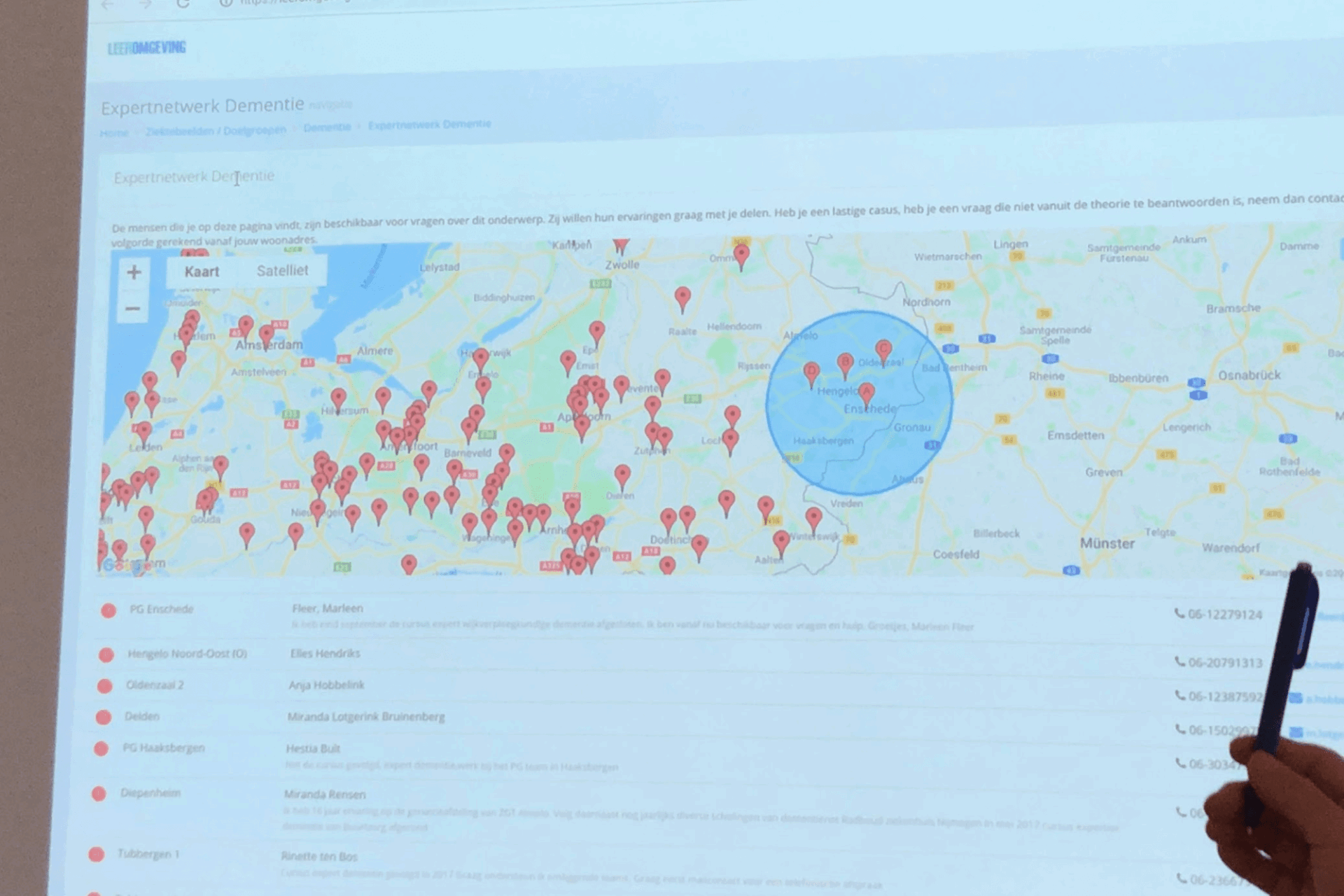Click envelope icon in Oldenzaal 2 row
1344x896 pixels.
tap(1296, 698)
